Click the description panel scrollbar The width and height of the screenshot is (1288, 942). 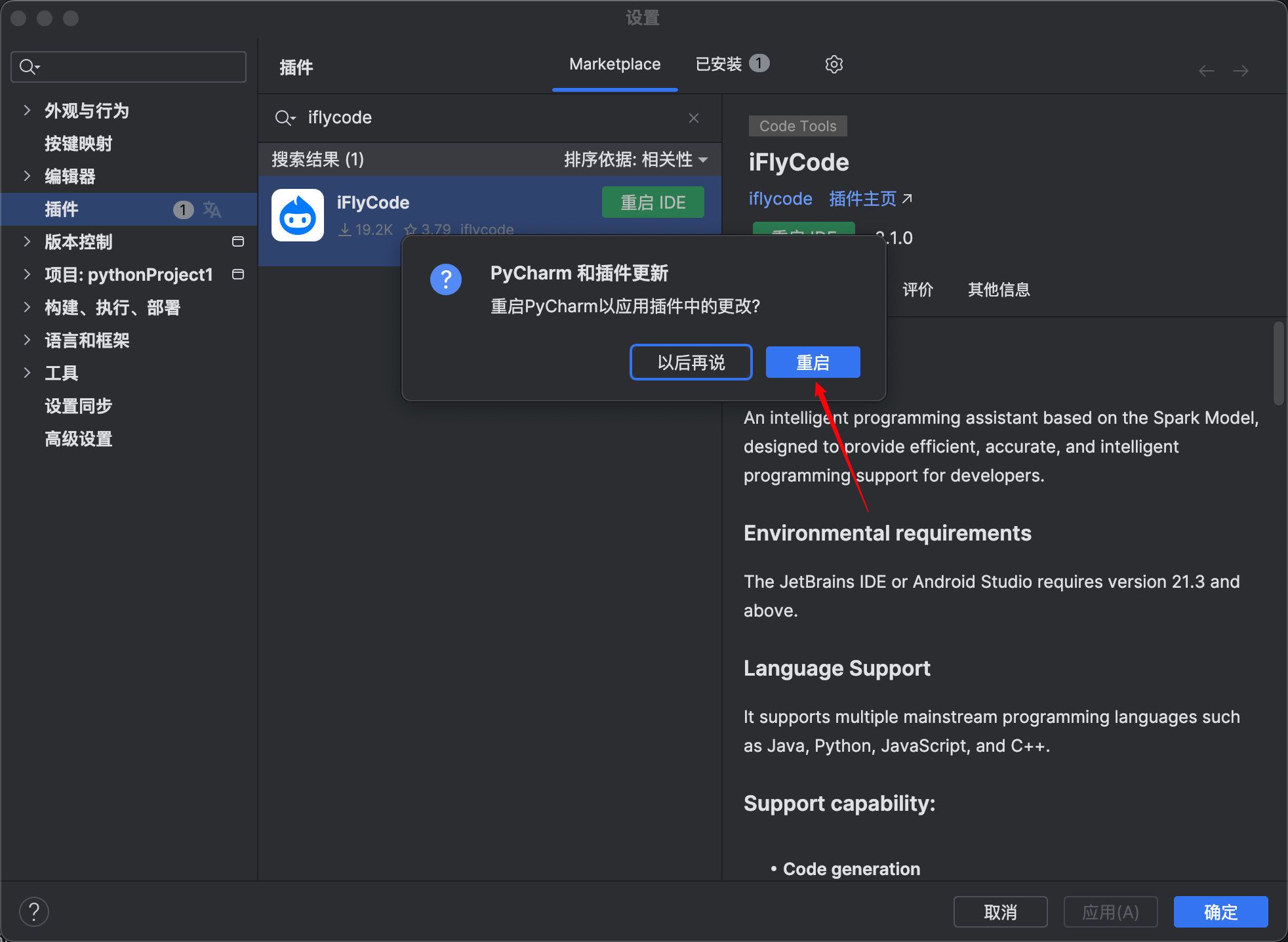point(1279,364)
